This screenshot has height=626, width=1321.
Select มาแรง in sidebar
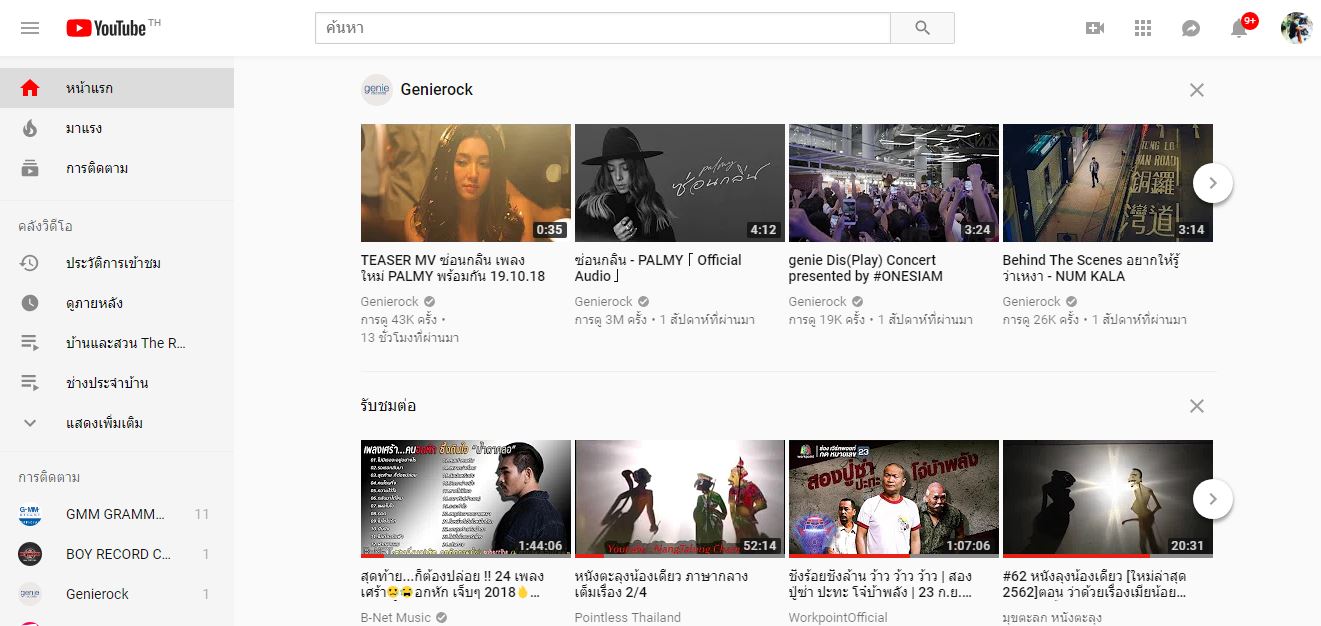117,128
